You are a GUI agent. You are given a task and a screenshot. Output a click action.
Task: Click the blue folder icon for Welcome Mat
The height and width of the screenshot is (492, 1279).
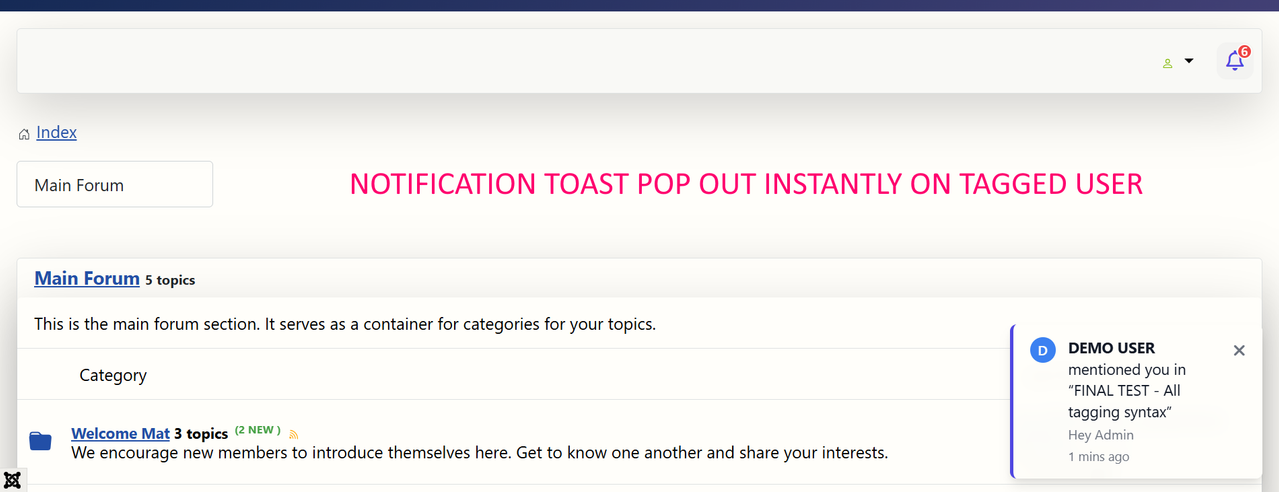click(x=40, y=441)
